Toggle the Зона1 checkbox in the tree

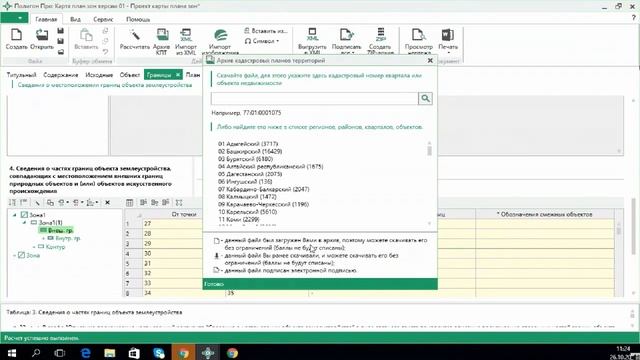tap(24, 215)
